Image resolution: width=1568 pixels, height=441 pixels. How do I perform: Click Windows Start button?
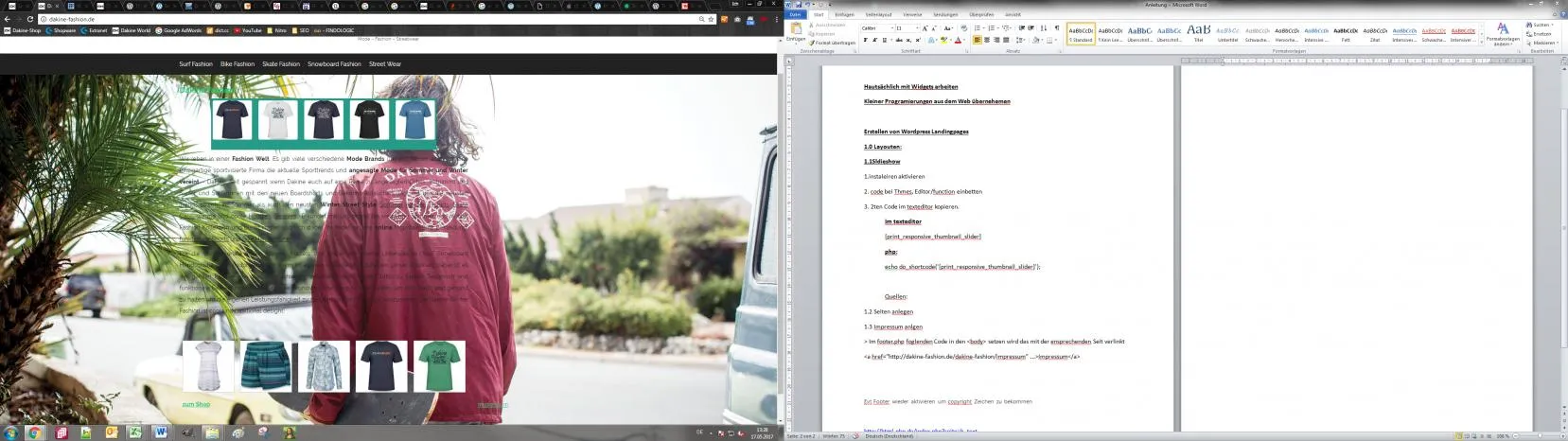(x=10, y=432)
